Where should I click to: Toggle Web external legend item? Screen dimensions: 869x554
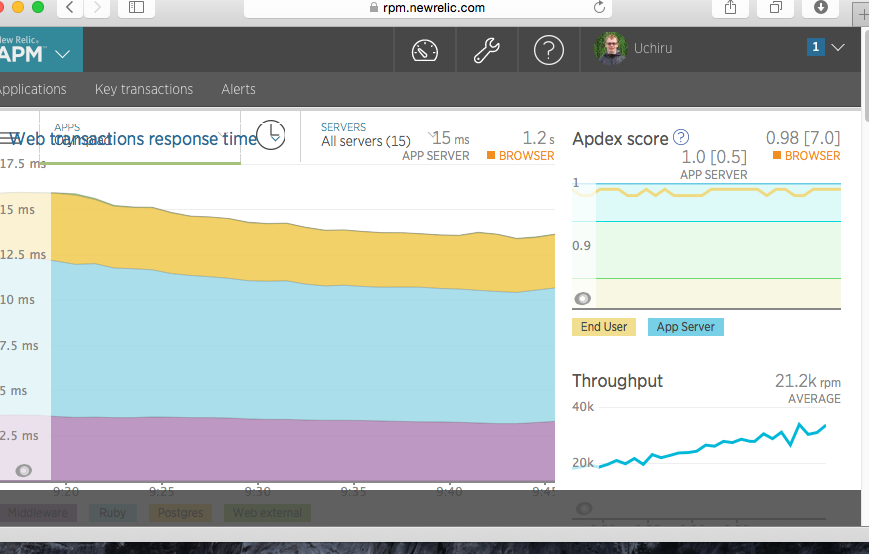point(267,513)
